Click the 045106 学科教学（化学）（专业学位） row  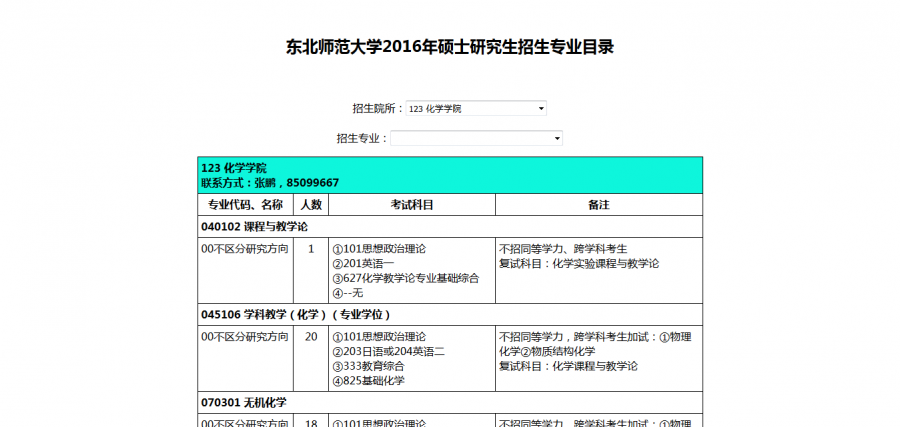pyautogui.click(x=450, y=315)
